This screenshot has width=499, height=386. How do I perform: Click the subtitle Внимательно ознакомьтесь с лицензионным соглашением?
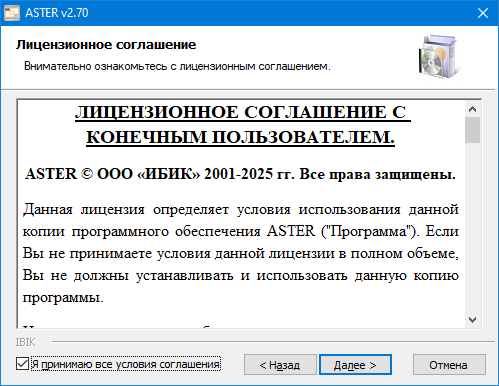click(x=177, y=66)
